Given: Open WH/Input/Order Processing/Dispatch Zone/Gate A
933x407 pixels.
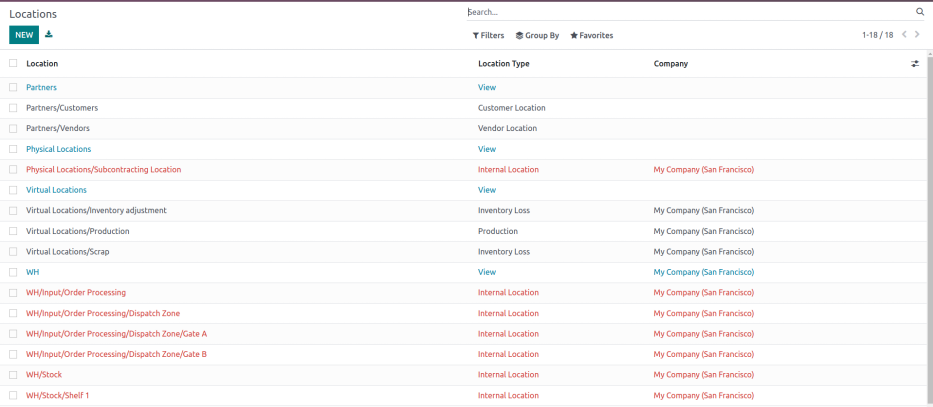Looking at the screenshot, I should (x=116, y=334).
